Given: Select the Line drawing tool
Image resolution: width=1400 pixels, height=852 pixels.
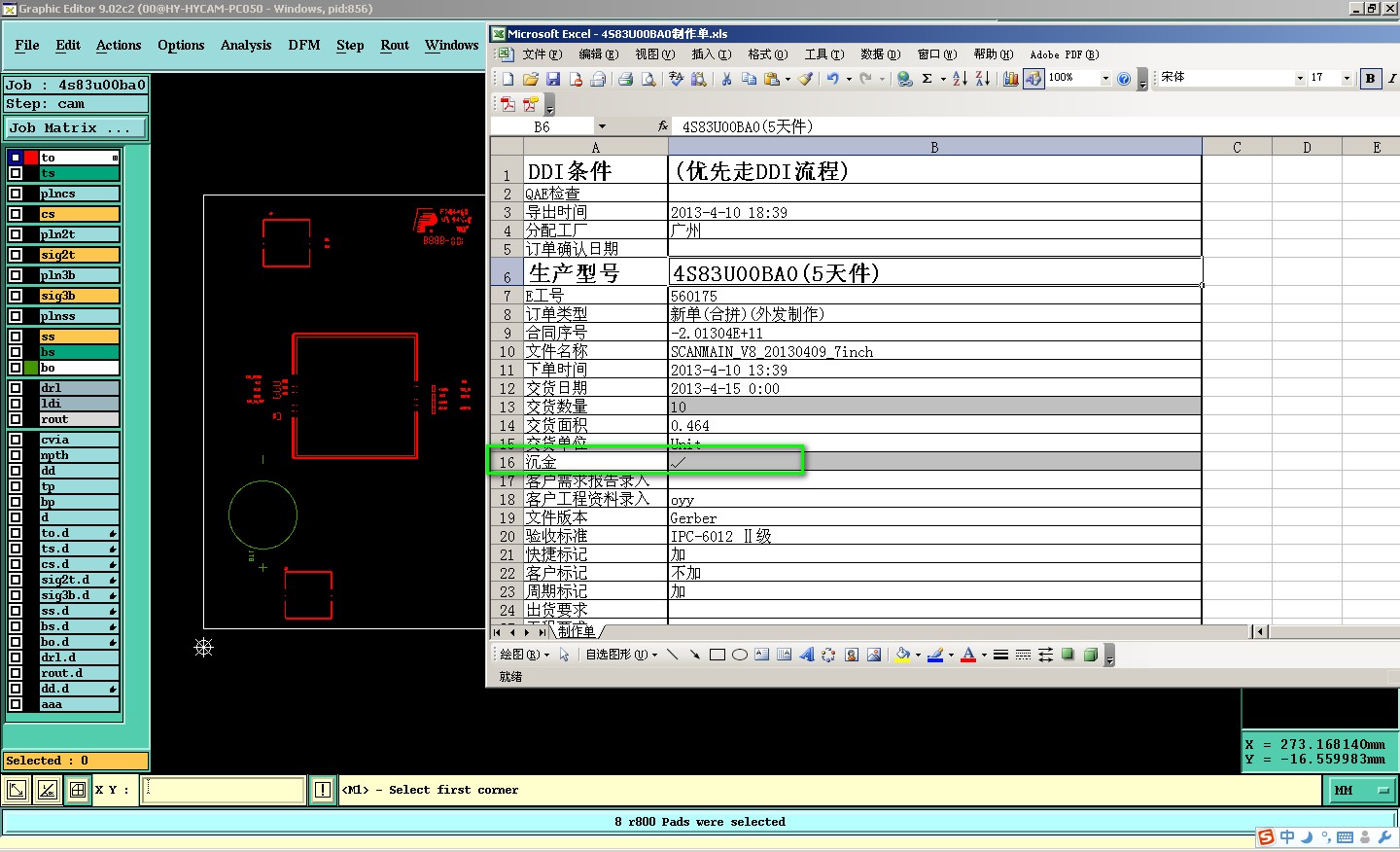Looking at the screenshot, I should coord(672,655).
